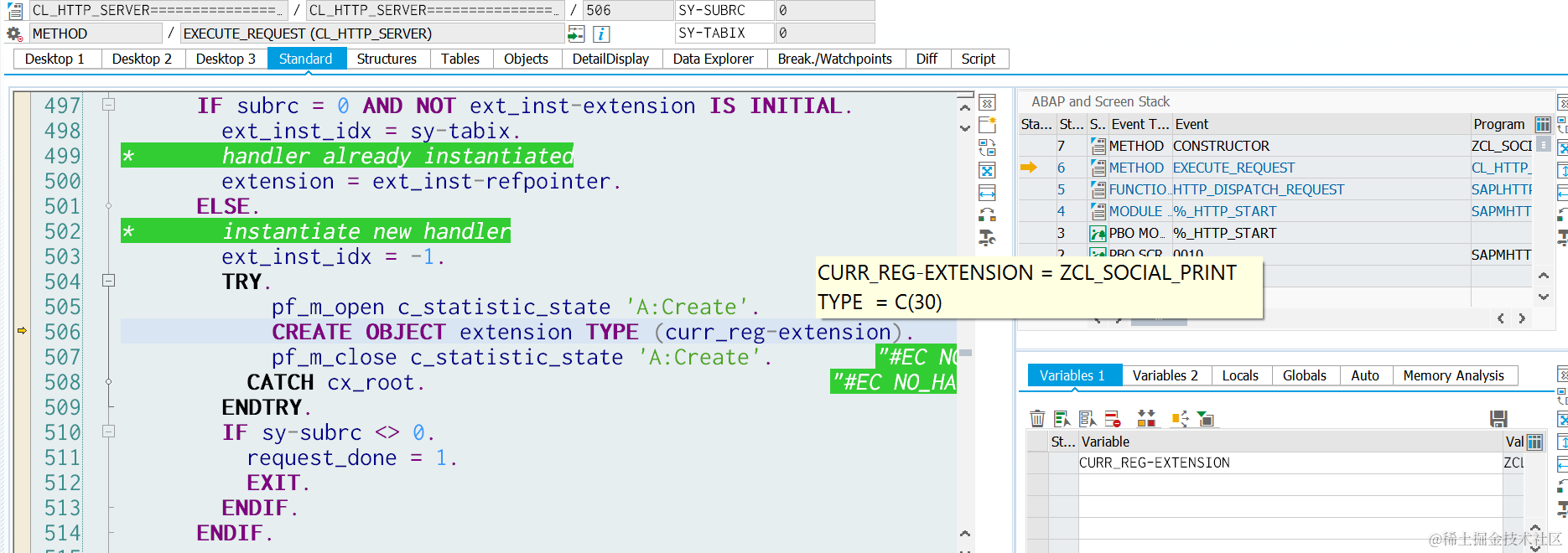Click the source code scroll down arrow
The image size is (1568, 553).
[x=965, y=128]
